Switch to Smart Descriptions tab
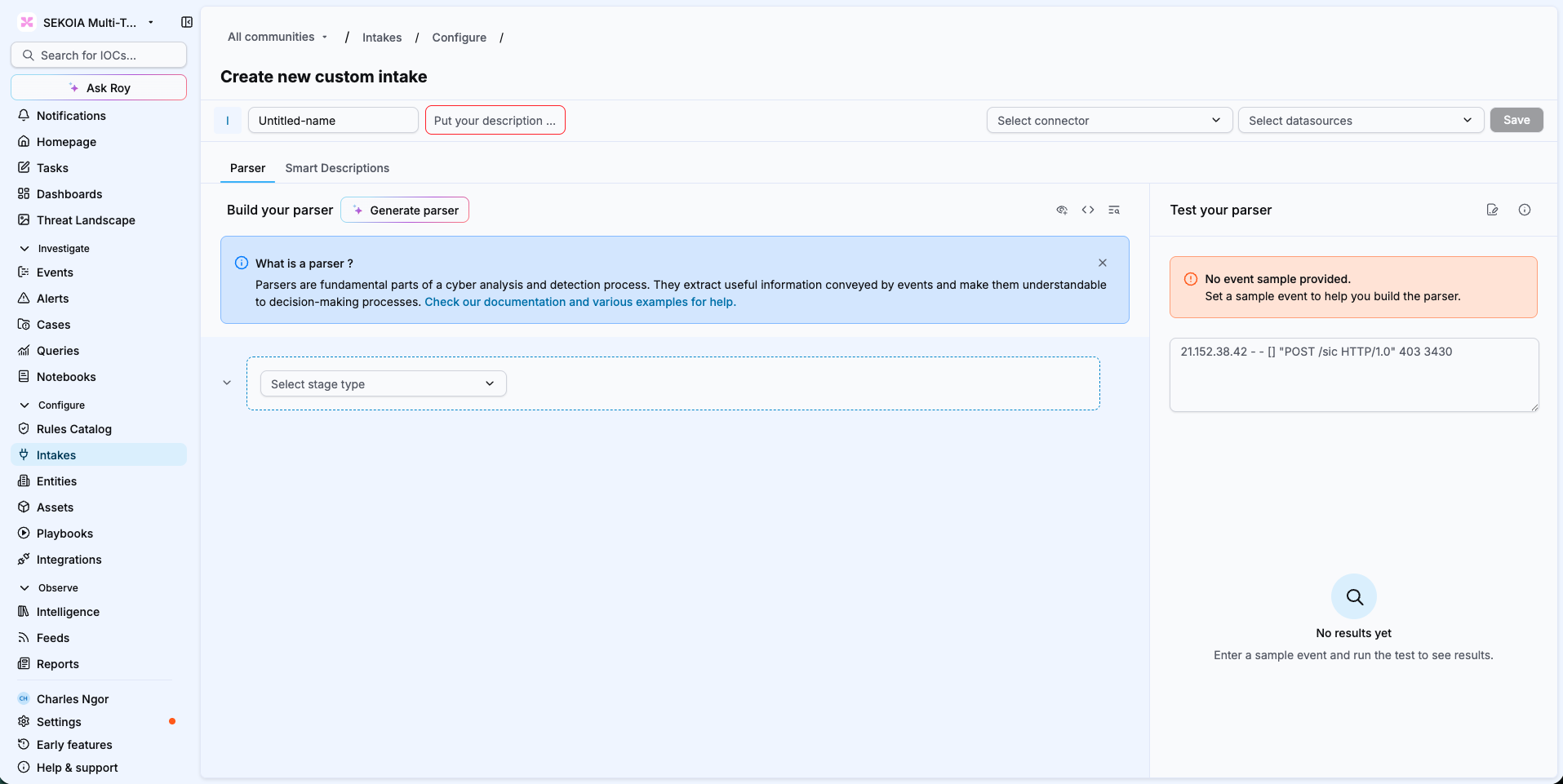The height and width of the screenshot is (784, 1563). pos(337,168)
